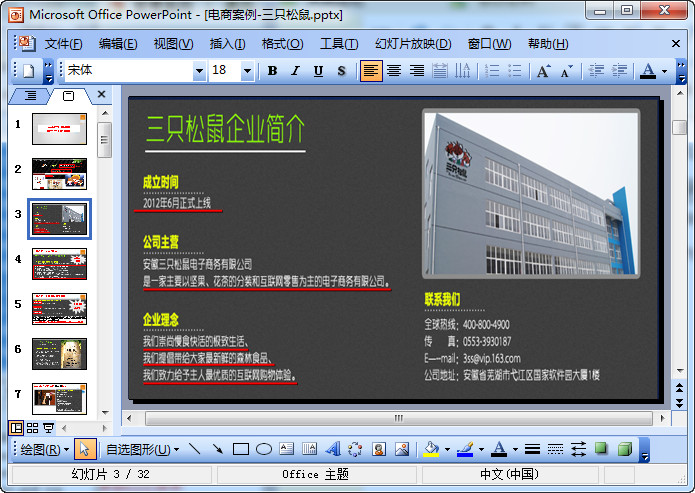Select the Arrow drawing tool
The height and width of the screenshot is (493, 695).
217,449
